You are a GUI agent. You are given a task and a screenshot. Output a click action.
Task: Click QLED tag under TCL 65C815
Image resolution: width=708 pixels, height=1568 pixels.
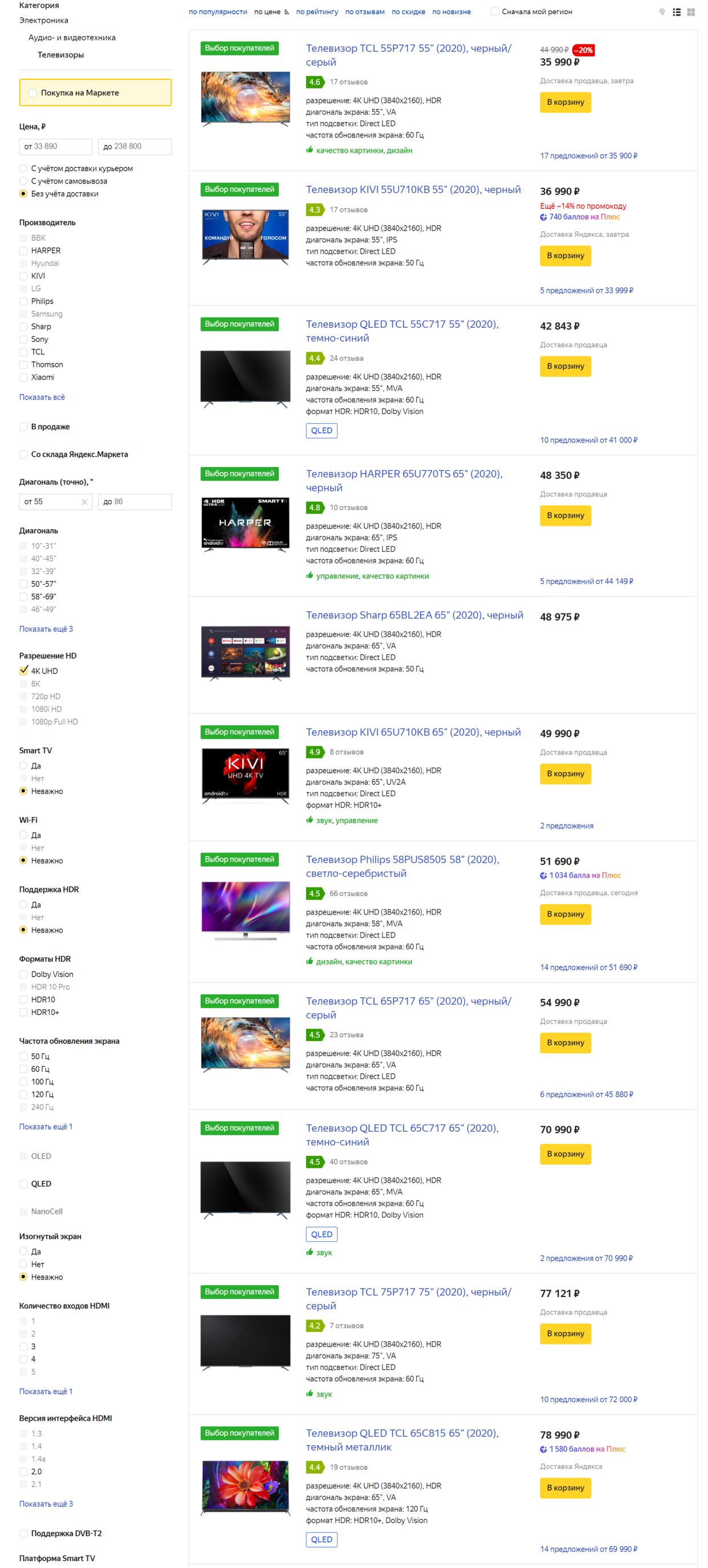(x=322, y=1539)
